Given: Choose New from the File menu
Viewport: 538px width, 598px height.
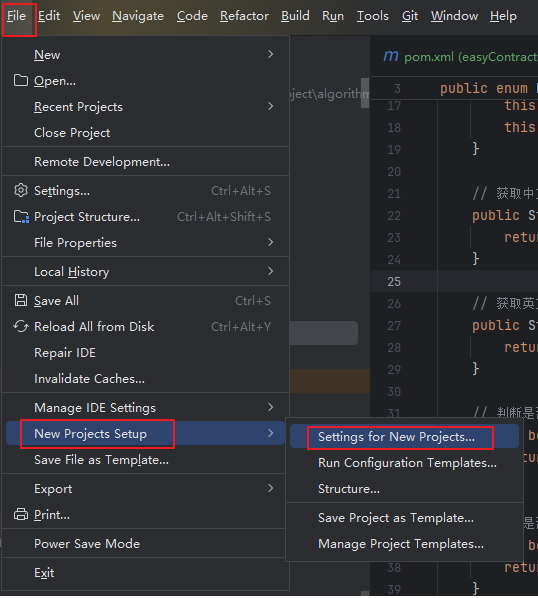Looking at the screenshot, I should pos(145,55).
